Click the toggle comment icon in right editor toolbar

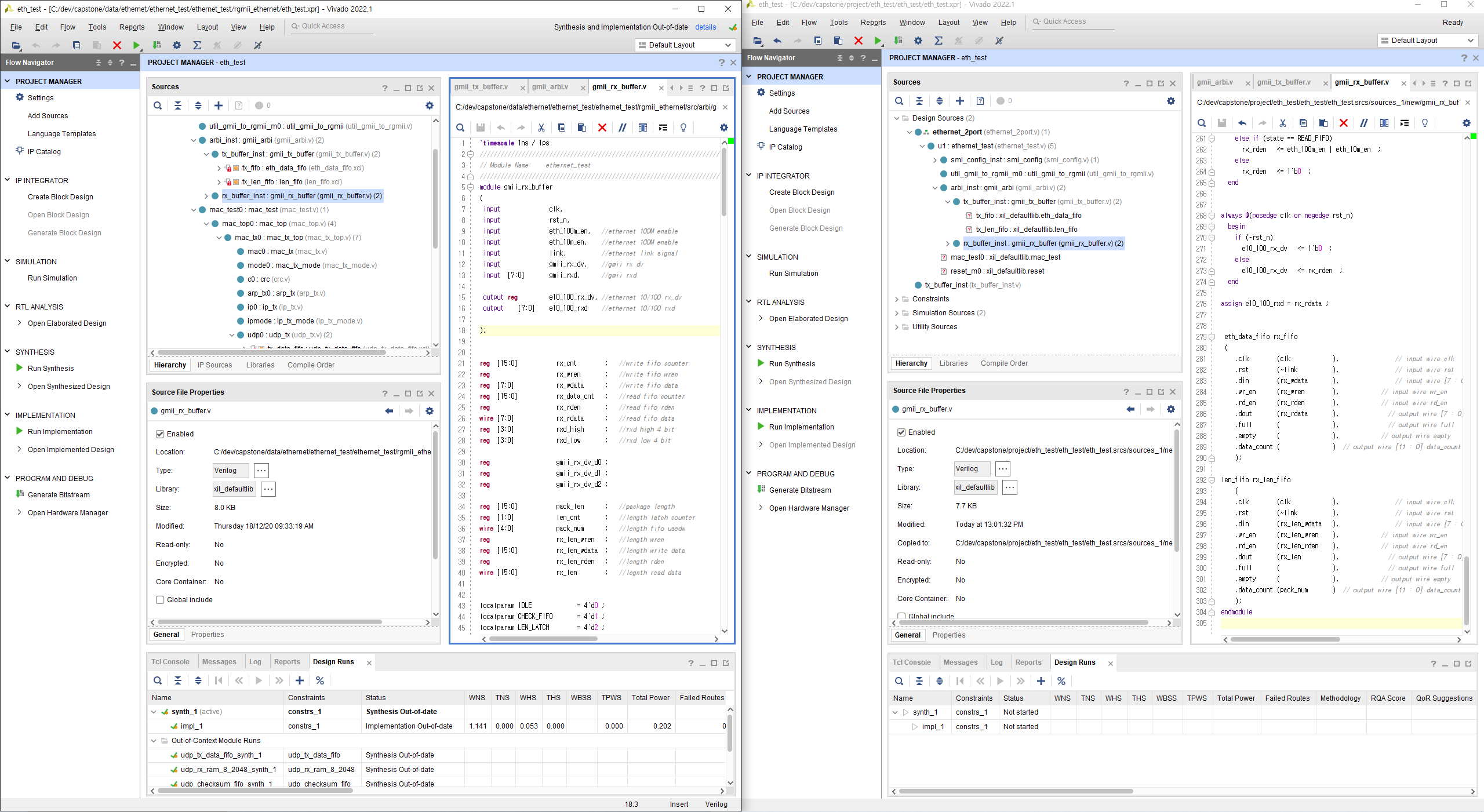[1363, 123]
